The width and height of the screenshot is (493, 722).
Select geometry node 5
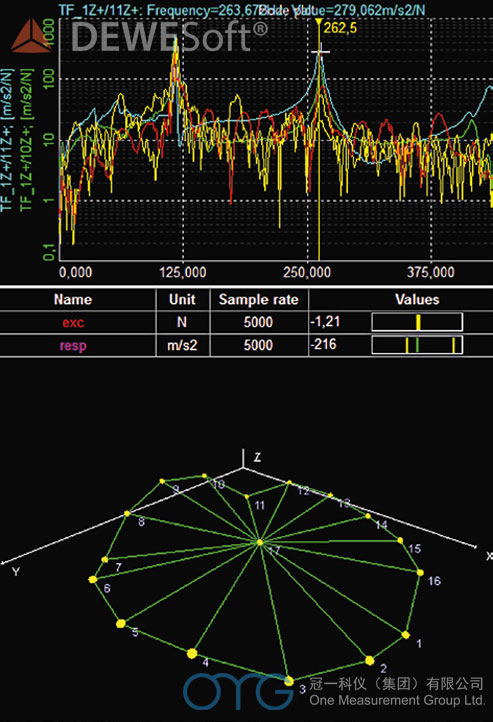[x=121, y=624]
